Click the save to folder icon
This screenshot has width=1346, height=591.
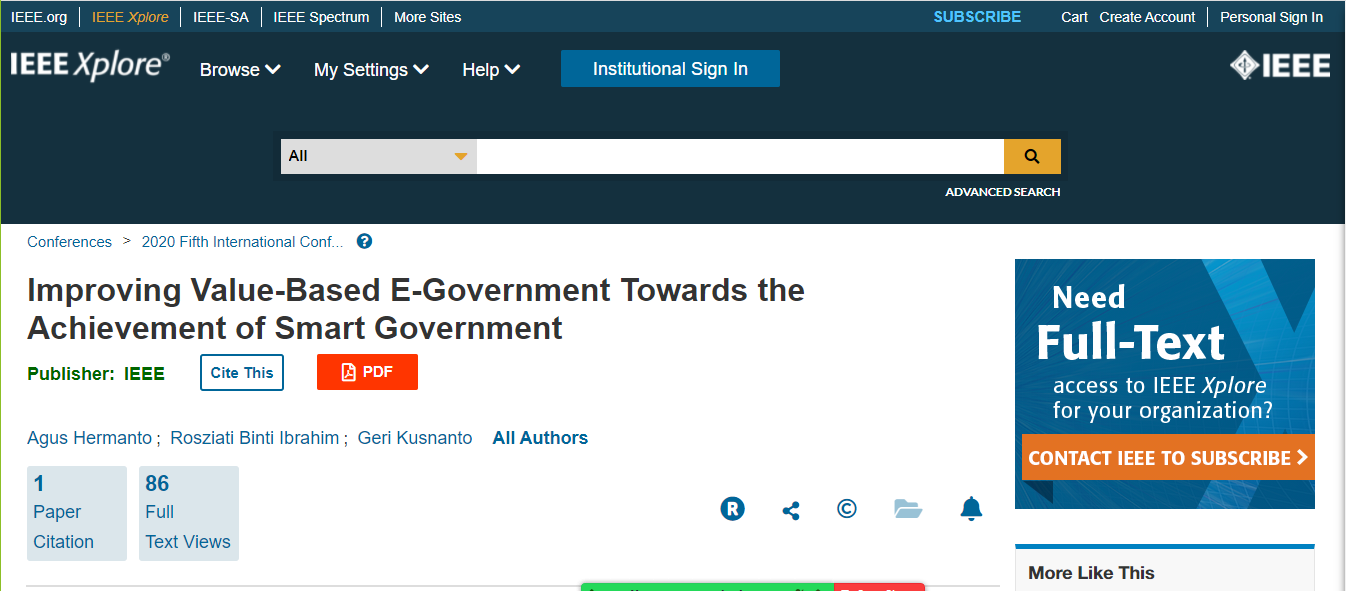(x=907, y=509)
